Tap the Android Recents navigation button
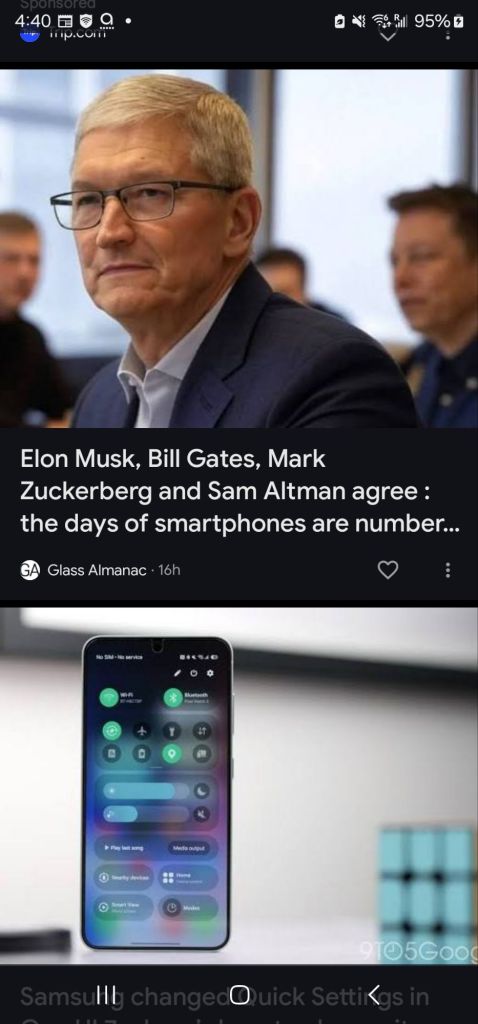This screenshot has height=1024, width=478. (x=106, y=995)
